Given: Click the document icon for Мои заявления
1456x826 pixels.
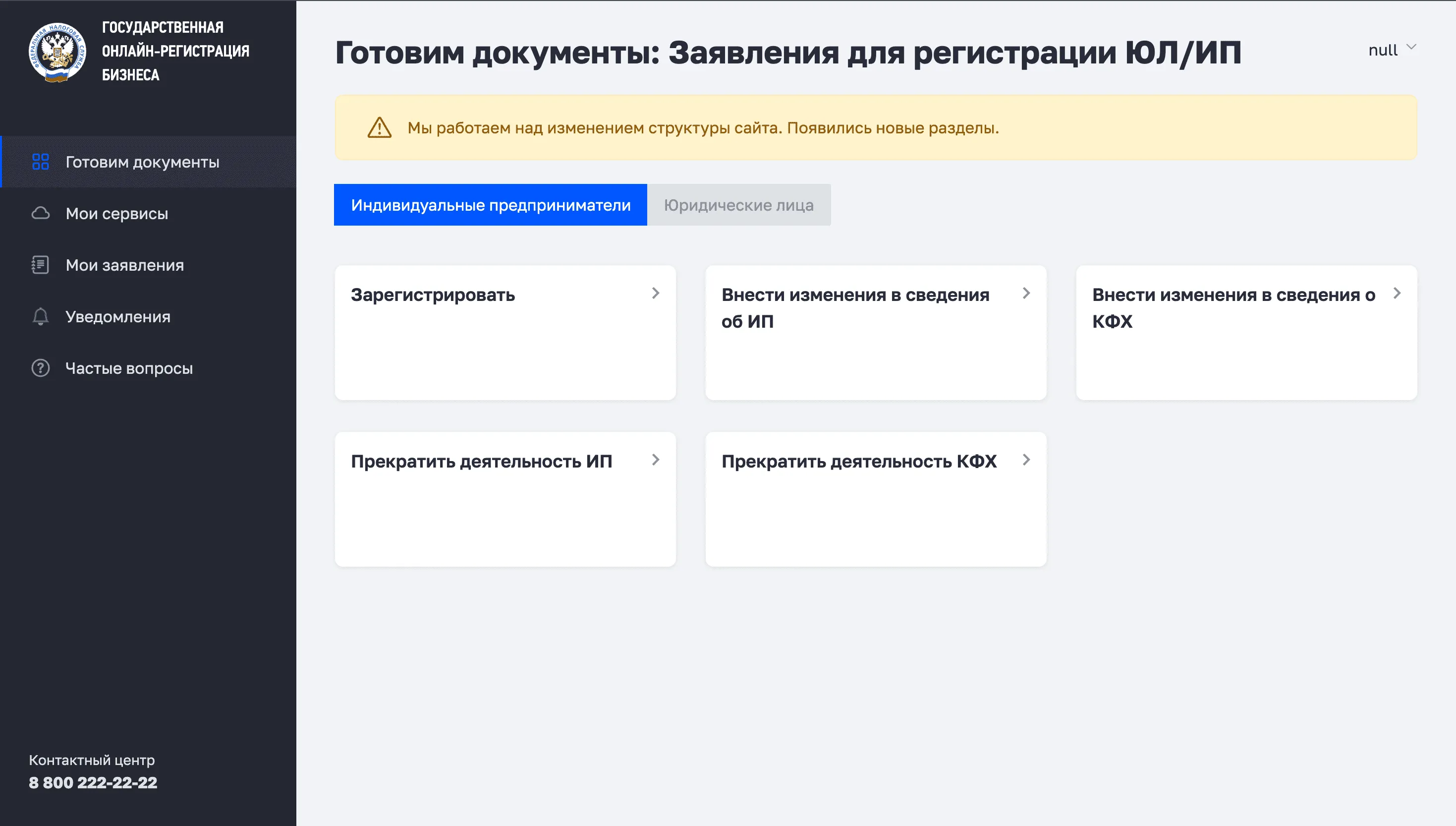Looking at the screenshot, I should (40, 265).
